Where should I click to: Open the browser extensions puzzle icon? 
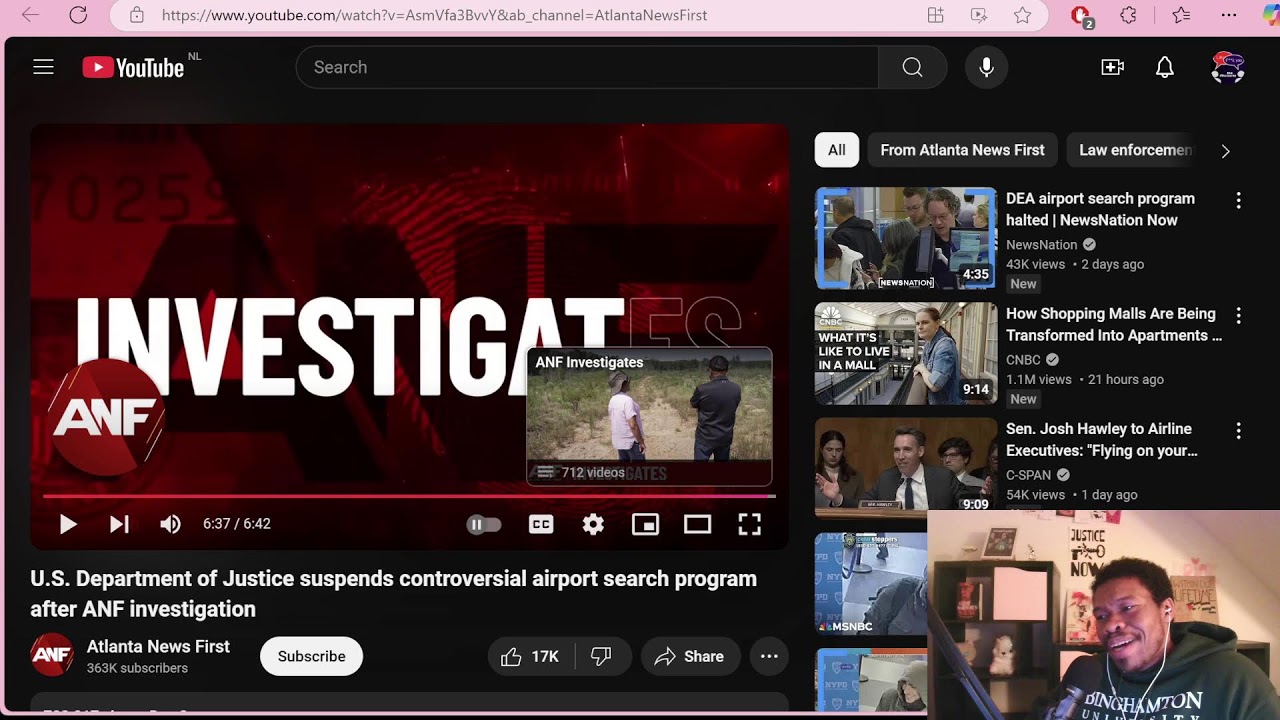1128,15
